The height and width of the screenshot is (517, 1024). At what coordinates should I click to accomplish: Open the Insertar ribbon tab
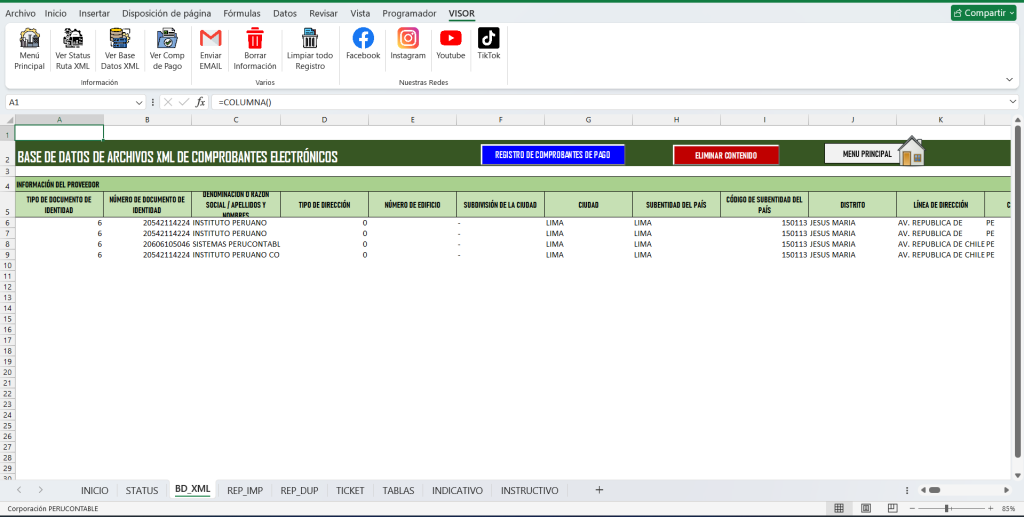pyautogui.click(x=94, y=13)
